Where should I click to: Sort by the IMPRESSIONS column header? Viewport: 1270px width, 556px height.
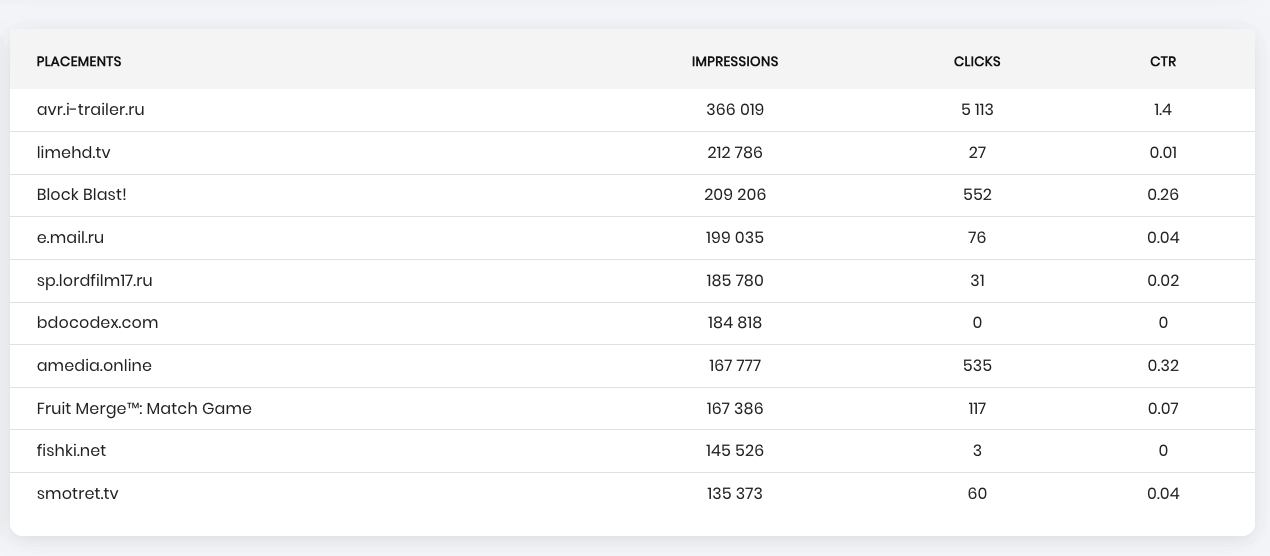coord(735,61)
